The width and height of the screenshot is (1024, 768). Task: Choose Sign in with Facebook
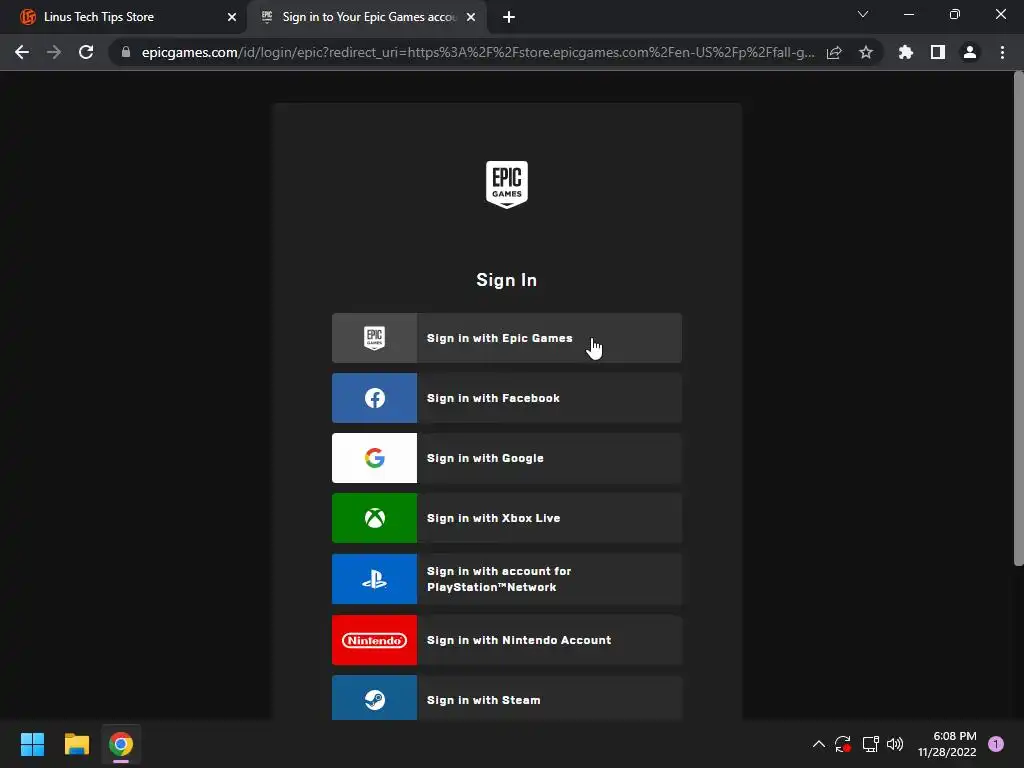tap(507, 398)
